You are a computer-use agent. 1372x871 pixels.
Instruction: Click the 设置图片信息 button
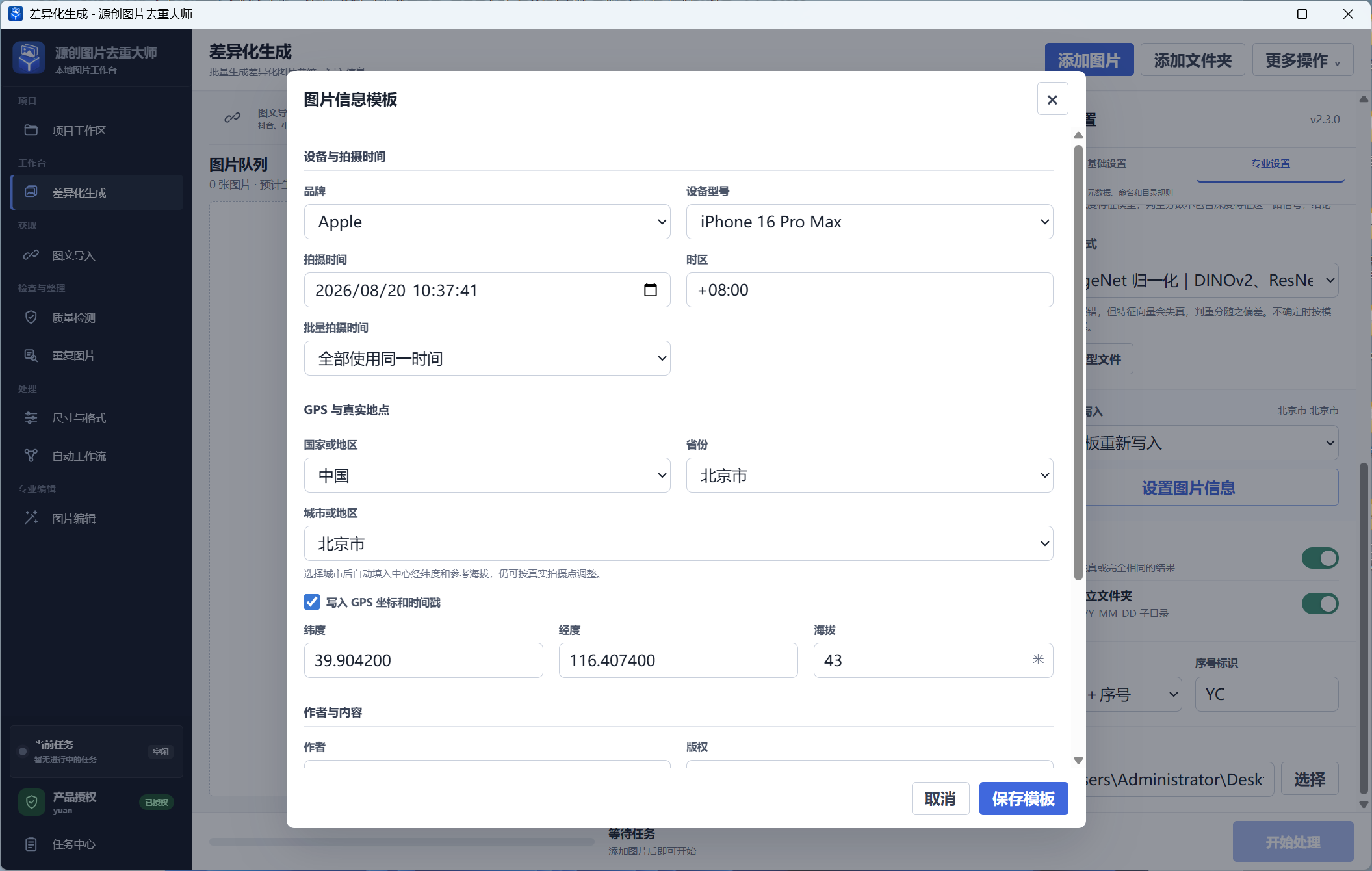click(x=1211, y=487)
